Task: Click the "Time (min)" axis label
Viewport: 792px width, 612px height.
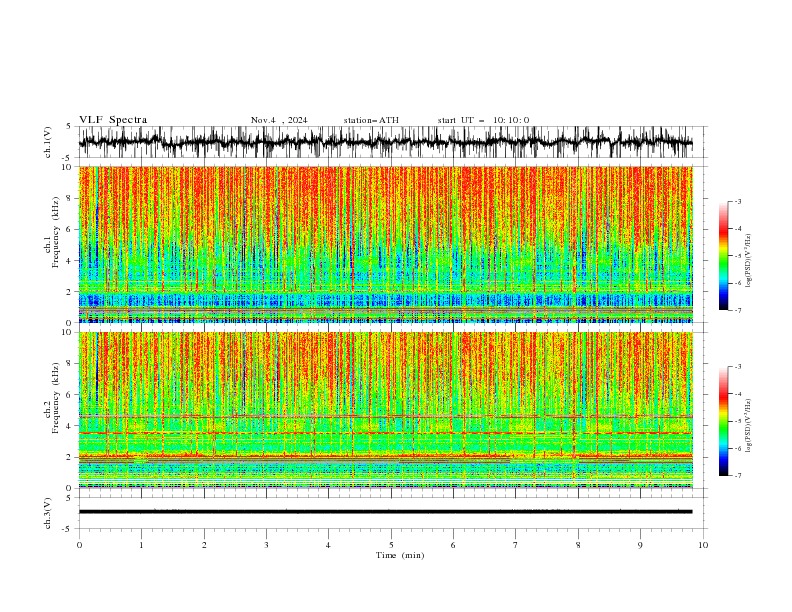Action: point(400,555)
